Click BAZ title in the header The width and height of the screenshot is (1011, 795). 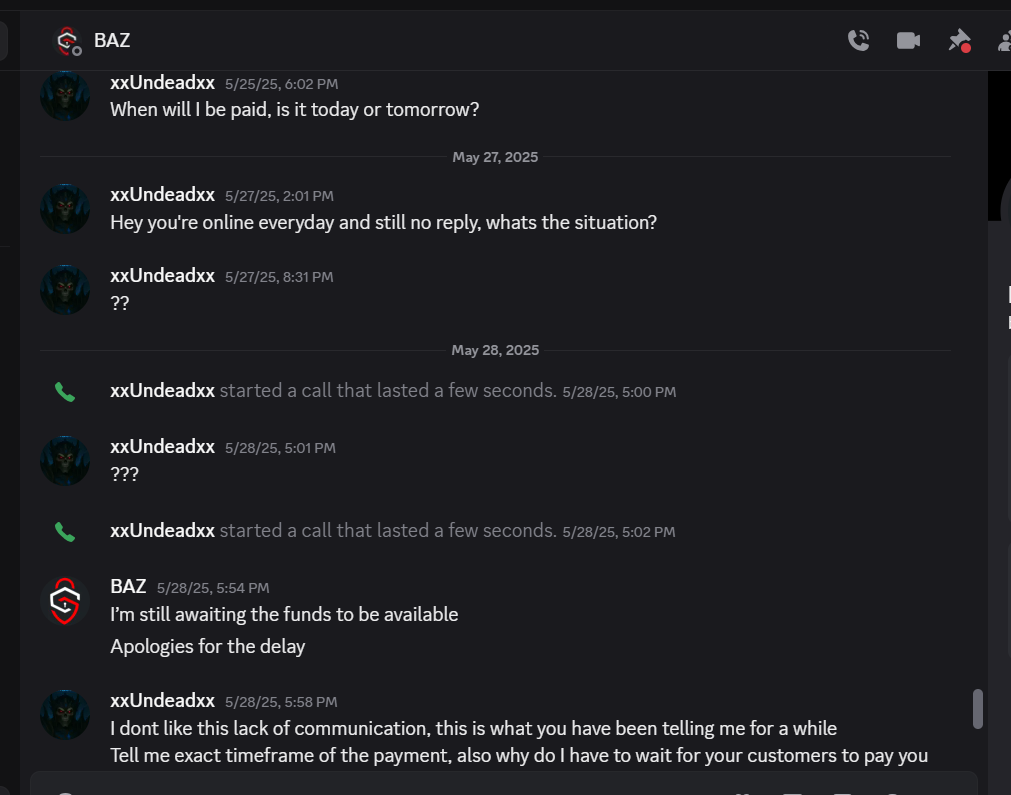coord(112,41)
